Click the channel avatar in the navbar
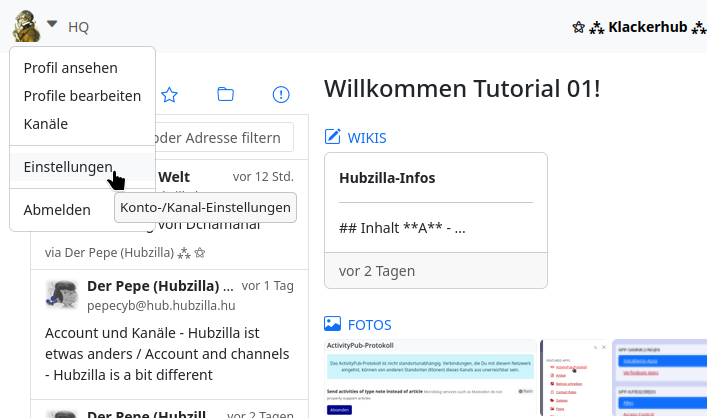 tap(25, 26)
